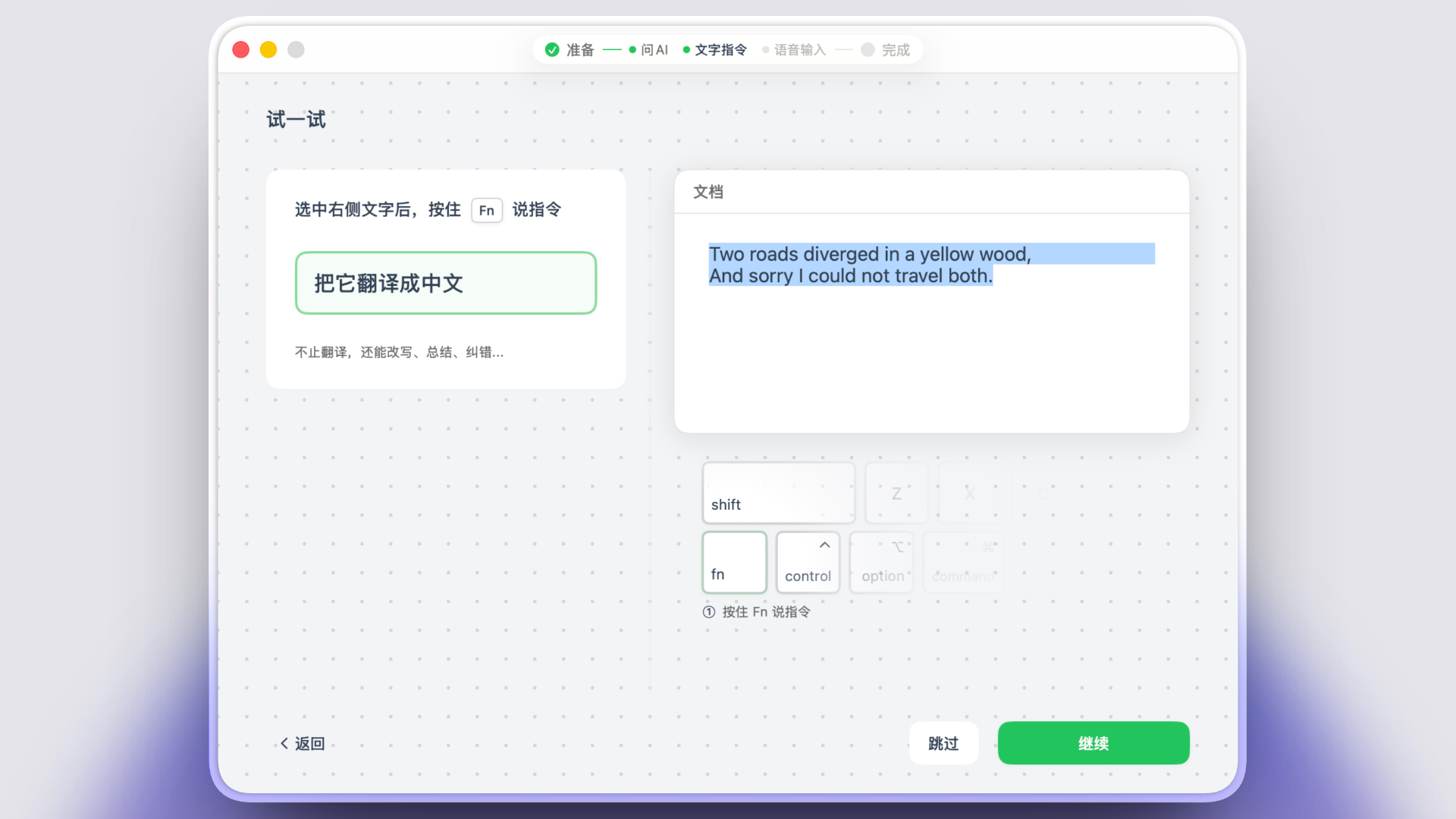
Task: Click the green checkmark icon beside 准备
Action: coord(552,50)
